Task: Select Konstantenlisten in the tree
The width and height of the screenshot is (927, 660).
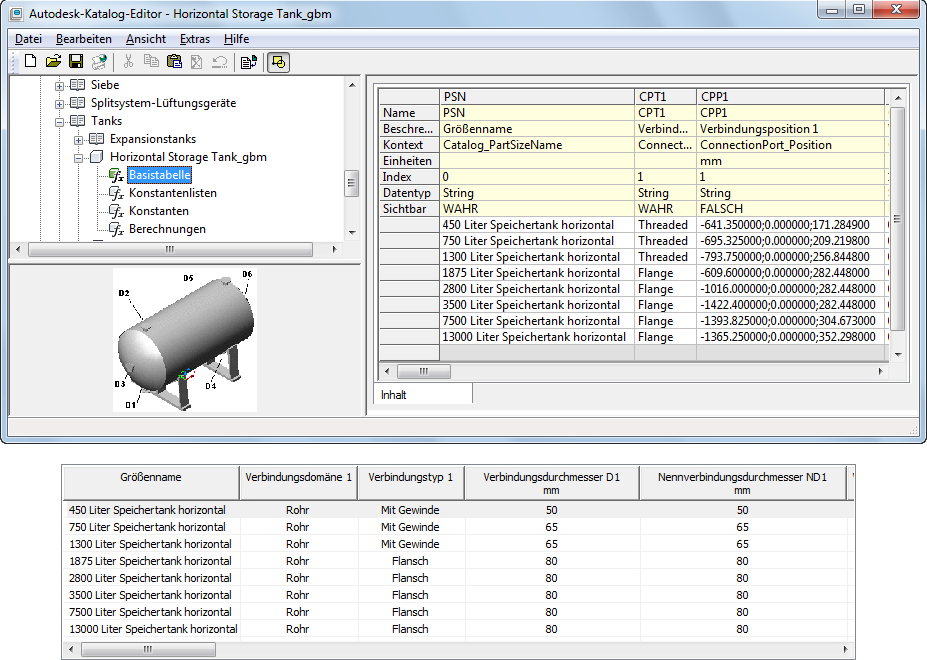Action: (x=173, y=193)
